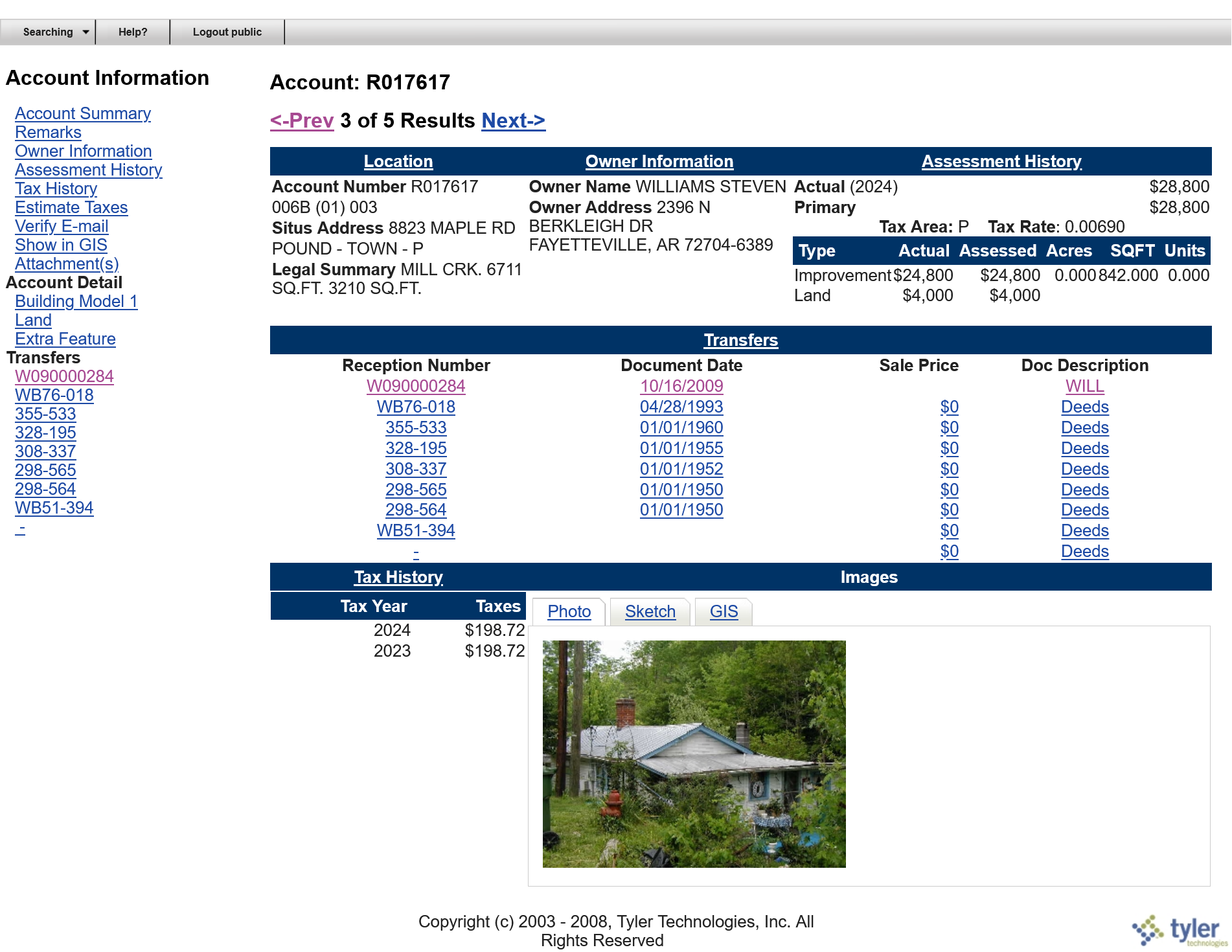Viewport: 1232px width, 952px height.
Task: Click Logout public
Action: point(227,32)
